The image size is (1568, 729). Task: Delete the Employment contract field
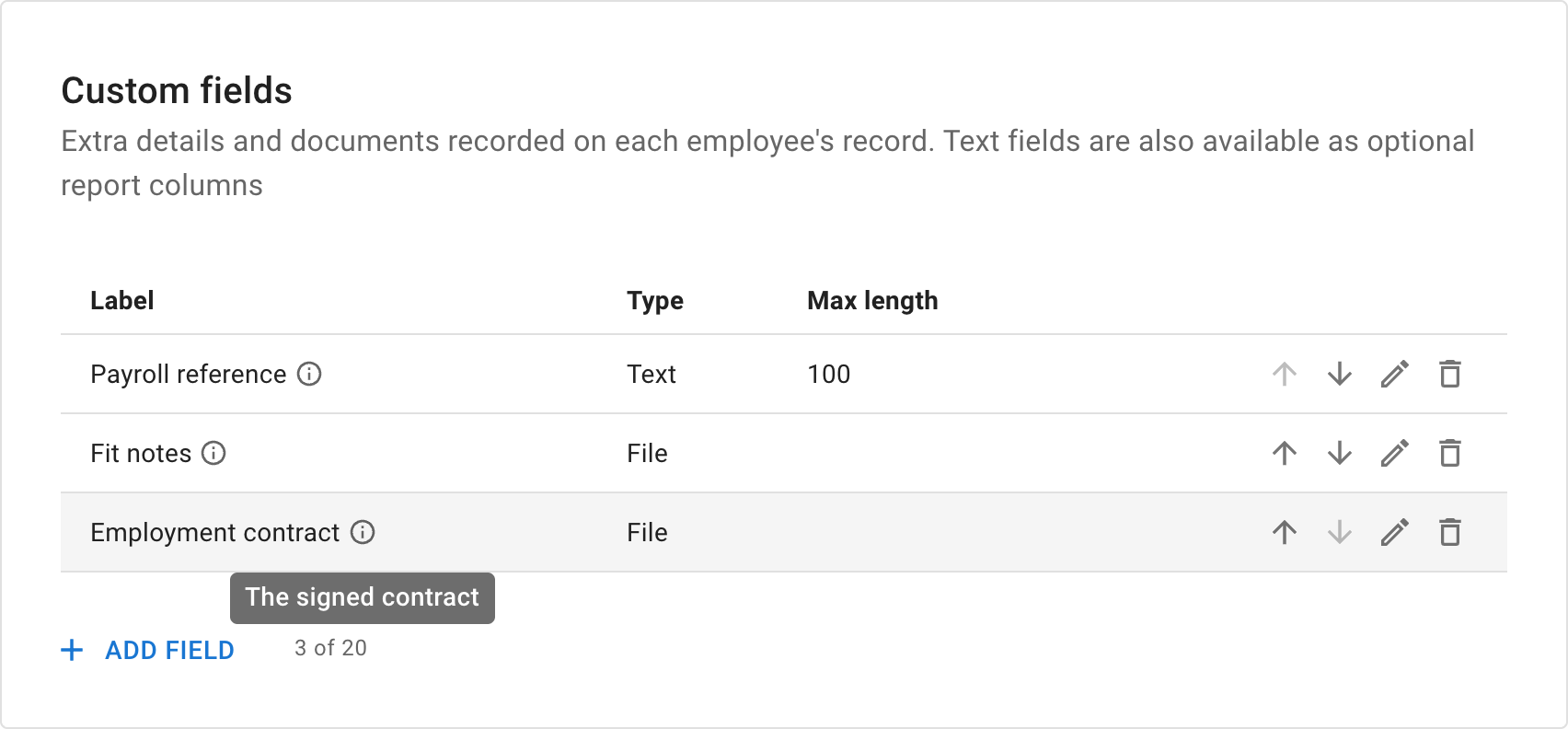click(1450, 532)
